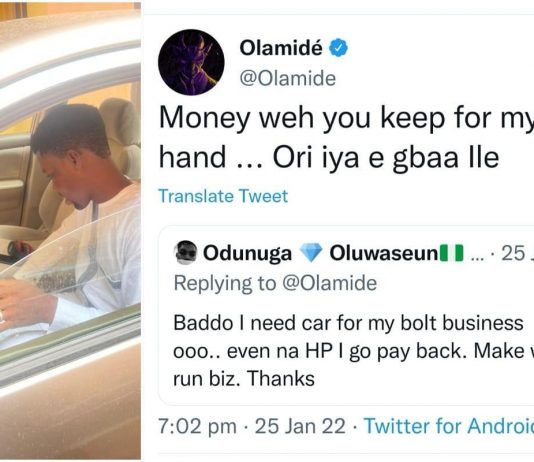The image size is (534, 462).
Task: Click 'Ori iya e gbaa Ile' tweet line
Action: point(386,158)
